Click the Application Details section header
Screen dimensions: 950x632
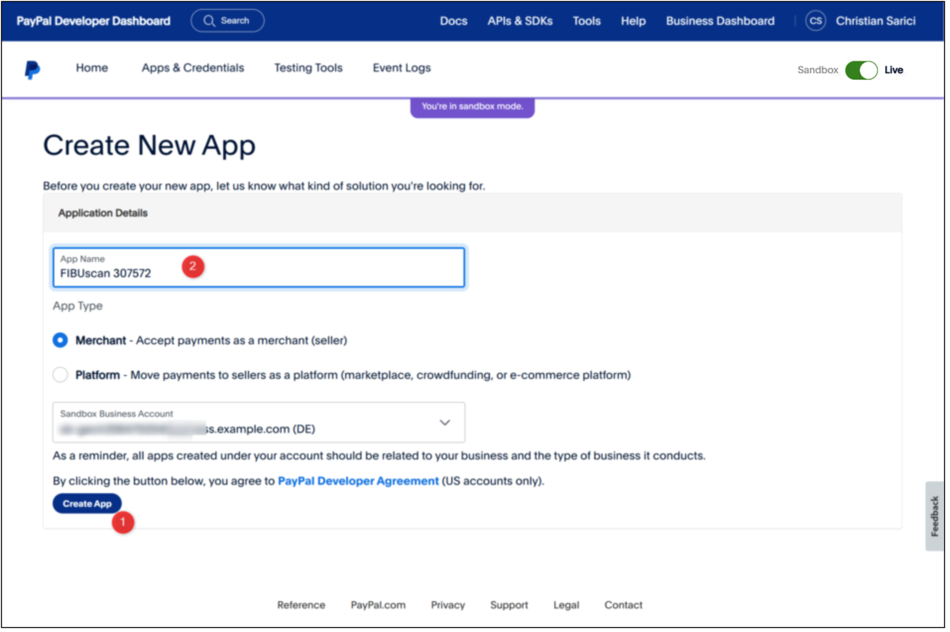(x=104, y=214)
